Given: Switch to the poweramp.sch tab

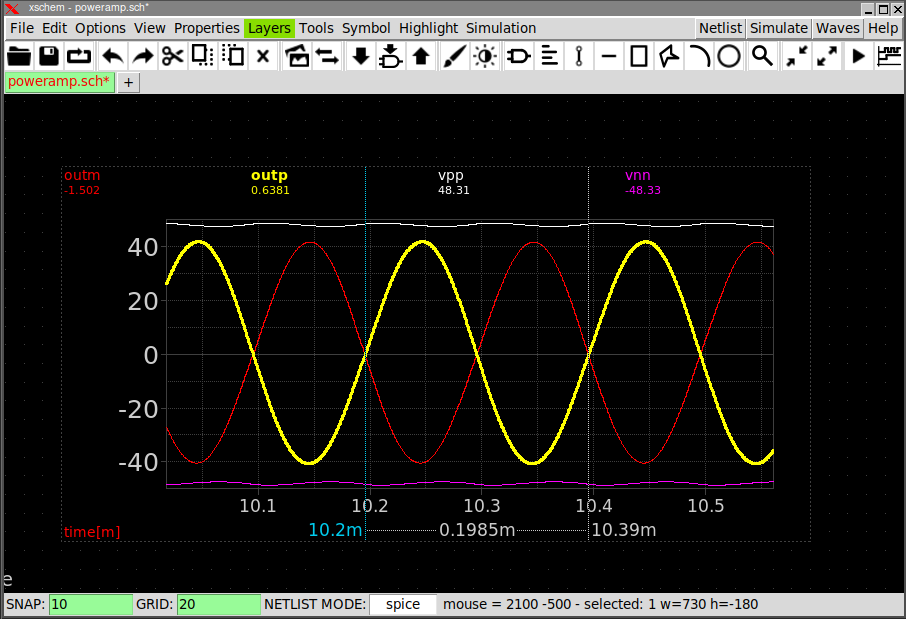Looking at the screenshot, I should pos(58,83).
